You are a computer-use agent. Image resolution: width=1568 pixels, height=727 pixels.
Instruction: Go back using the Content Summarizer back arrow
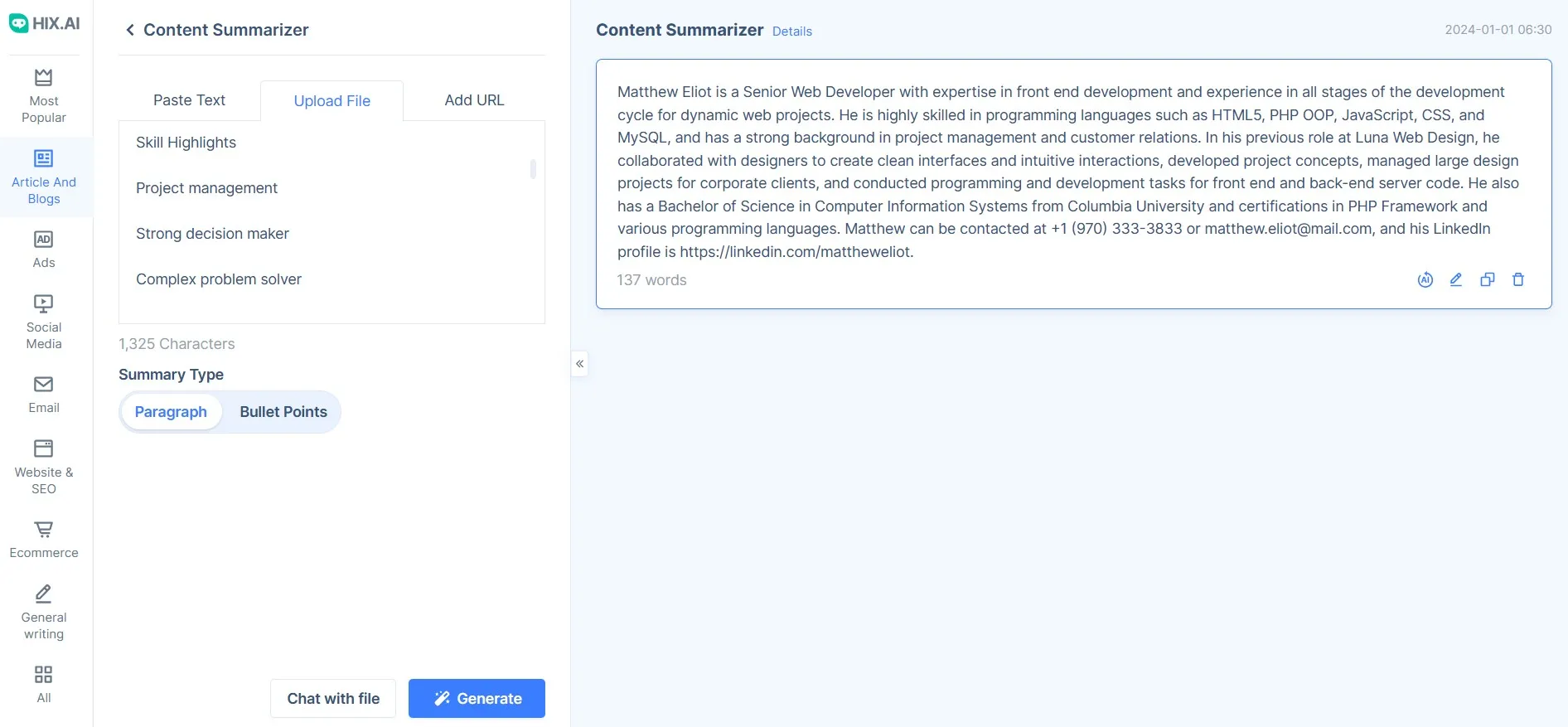[130, 29]
